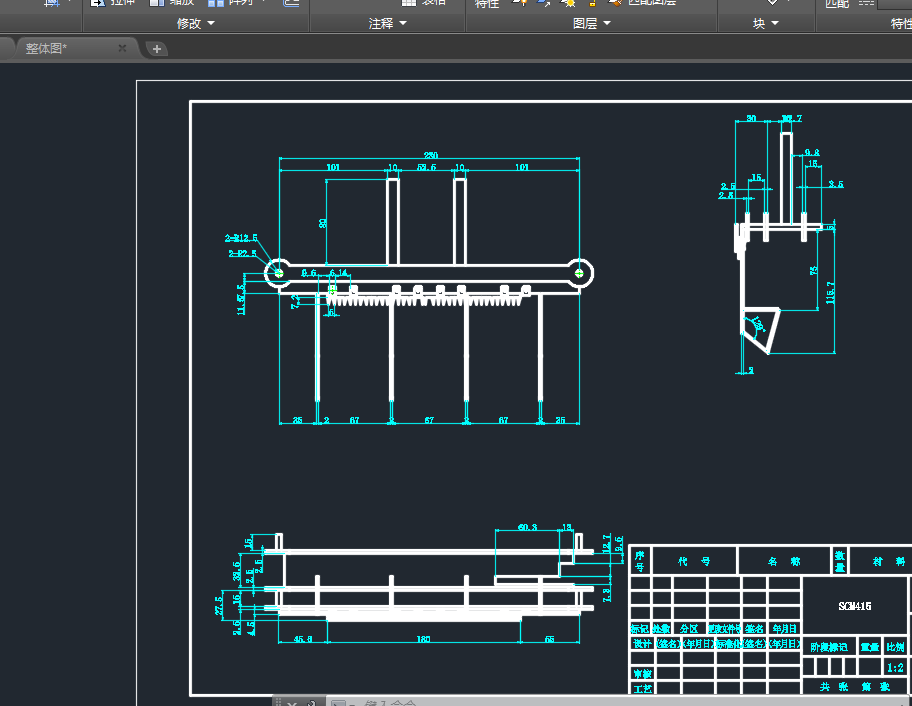Insert a table with the 表格 icon
Screen dimensions: 912x706
(409, 3)
